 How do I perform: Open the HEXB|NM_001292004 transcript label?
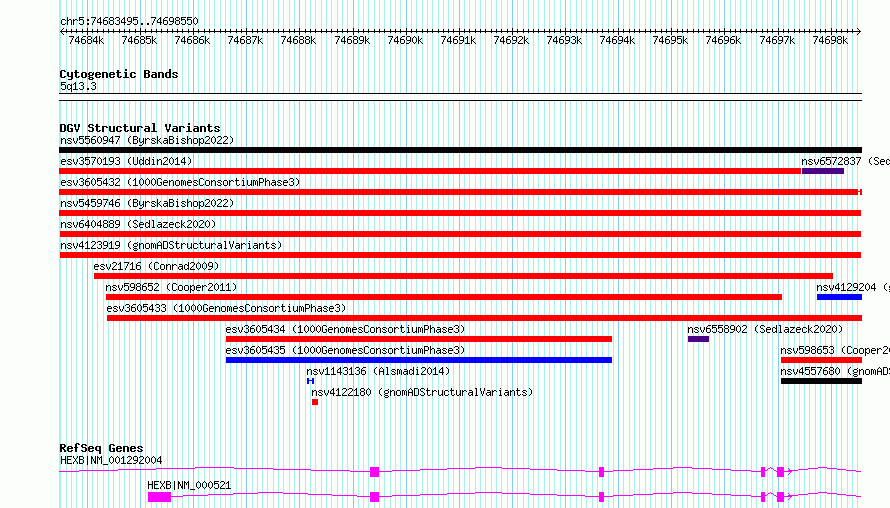point(111,460)
